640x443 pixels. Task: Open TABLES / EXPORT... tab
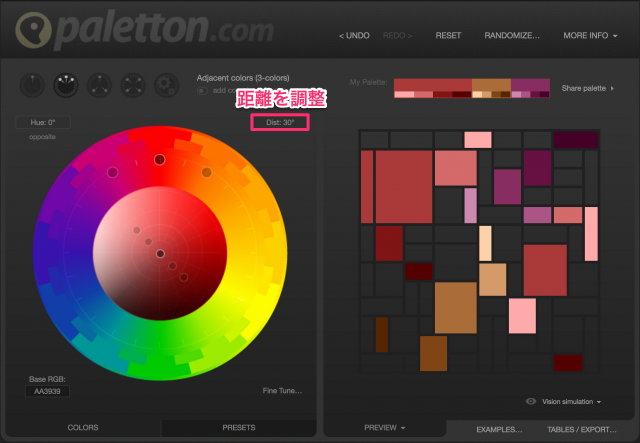[x=582, y=430]
